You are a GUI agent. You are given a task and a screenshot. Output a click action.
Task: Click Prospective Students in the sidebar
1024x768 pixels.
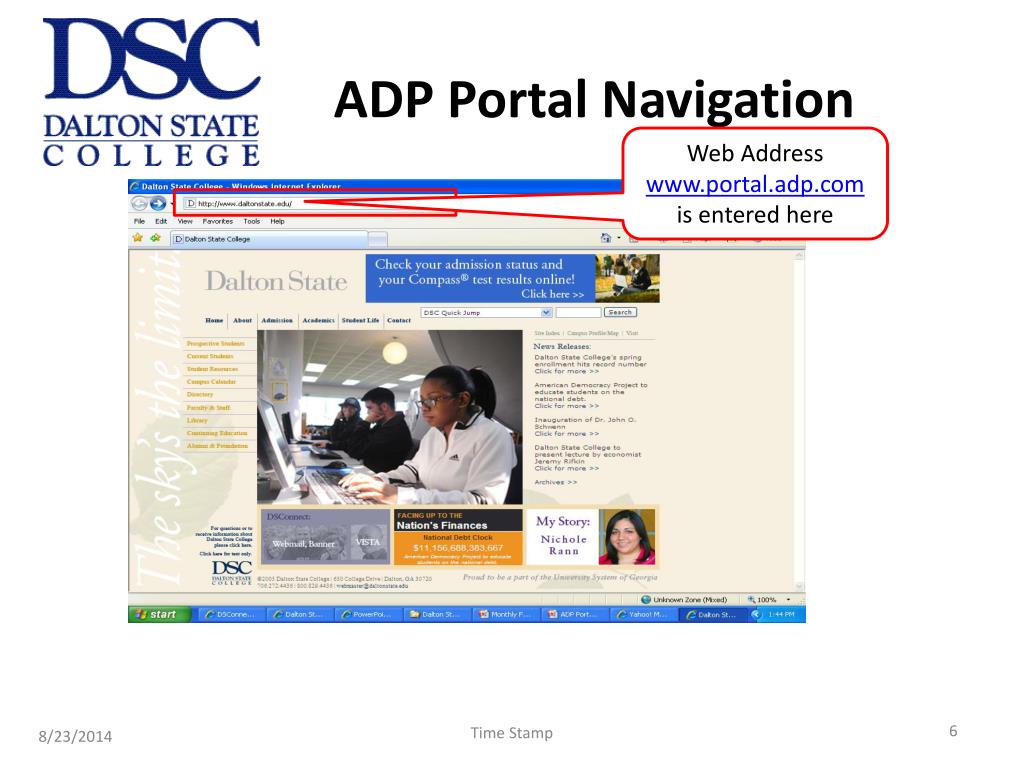point(216,344)
